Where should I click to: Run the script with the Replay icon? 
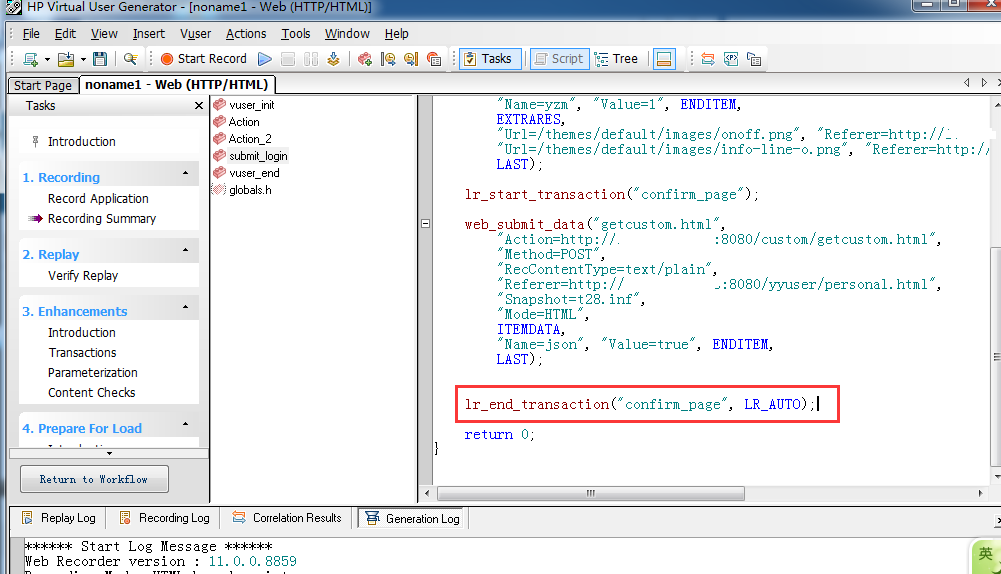pyautogui.click(x=265, y=59)
